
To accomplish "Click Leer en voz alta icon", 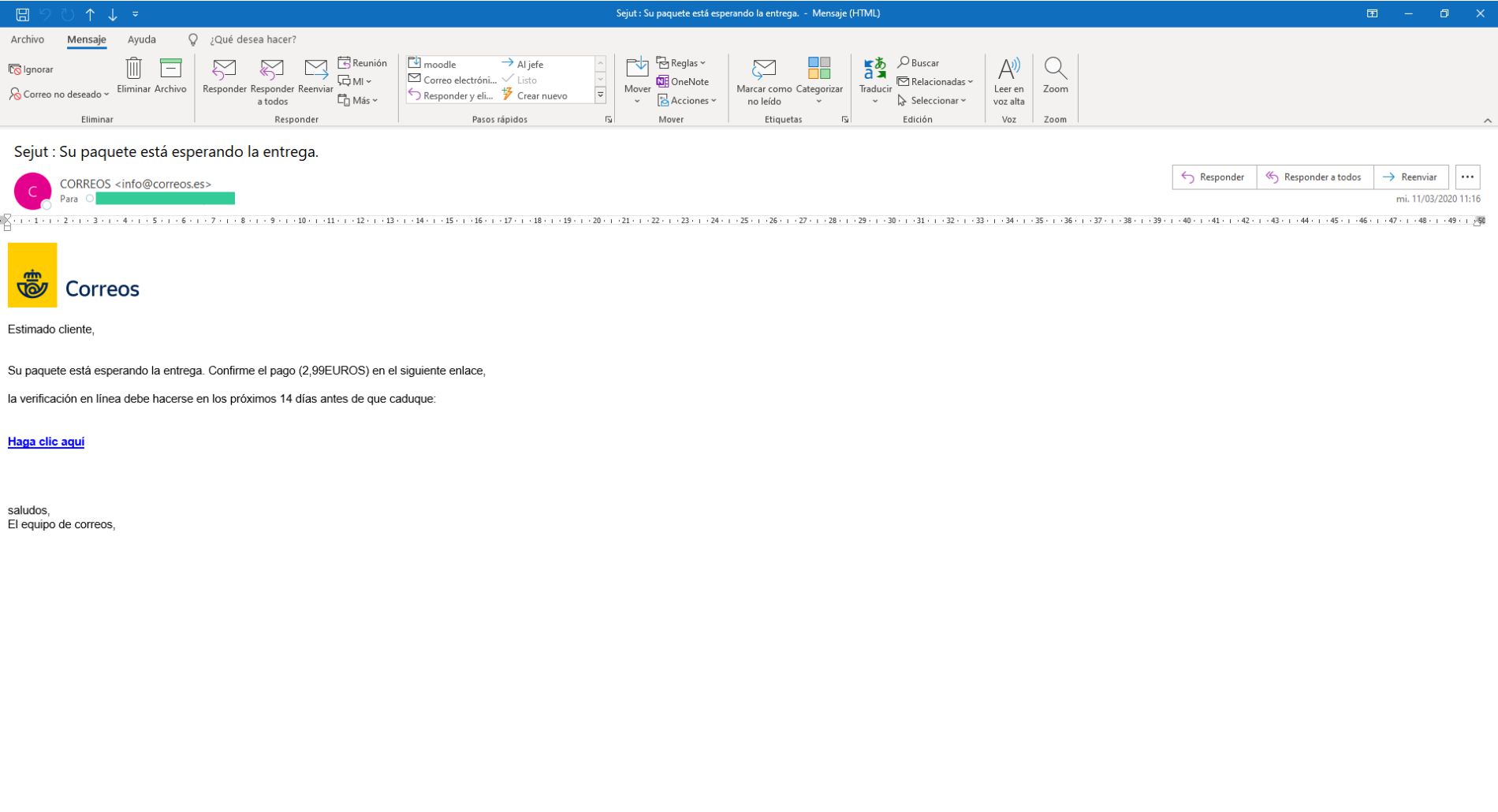I will click(1008, 71).
